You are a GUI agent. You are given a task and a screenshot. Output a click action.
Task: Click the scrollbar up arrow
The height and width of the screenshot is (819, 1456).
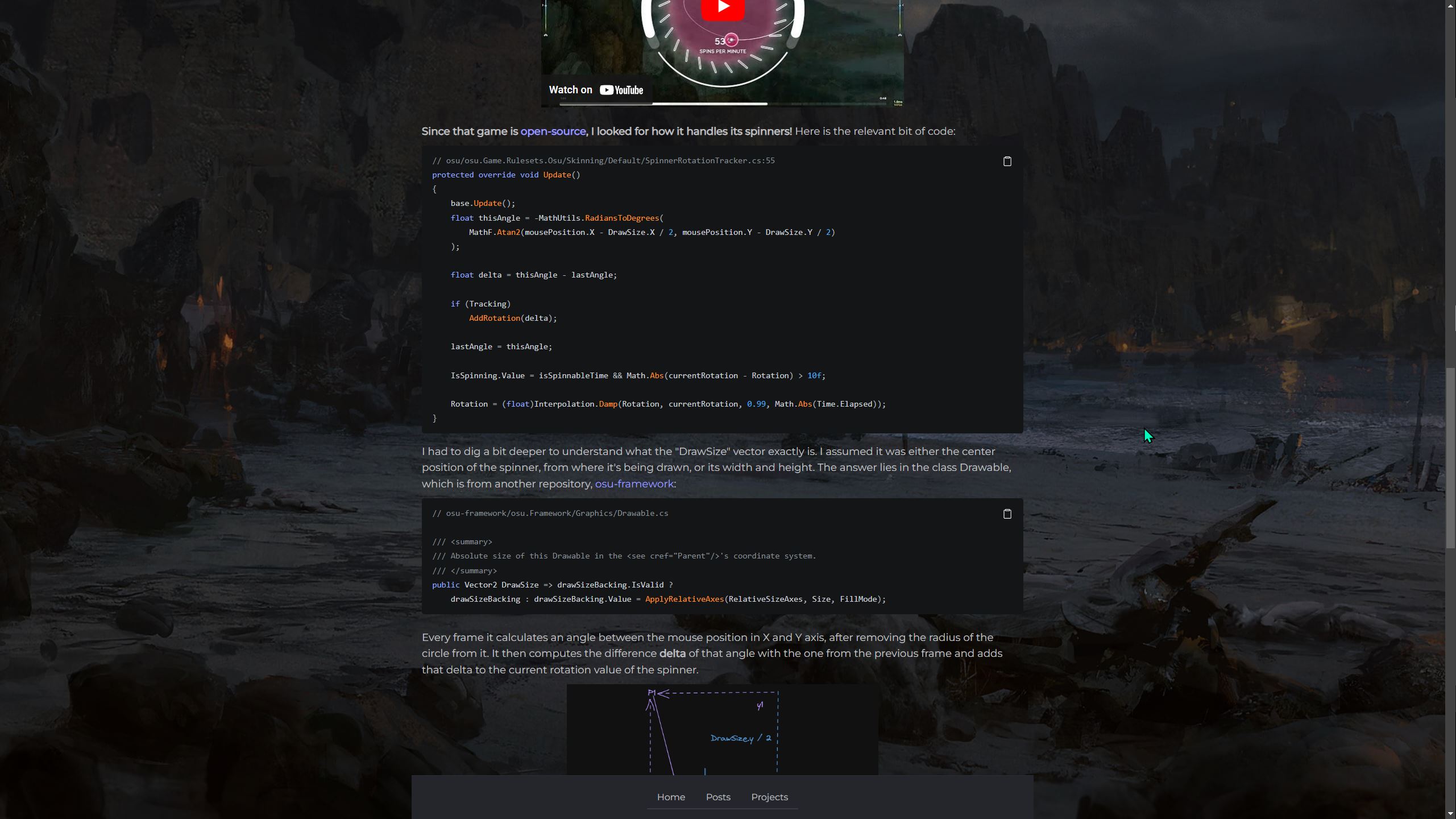pos(1450,5)
